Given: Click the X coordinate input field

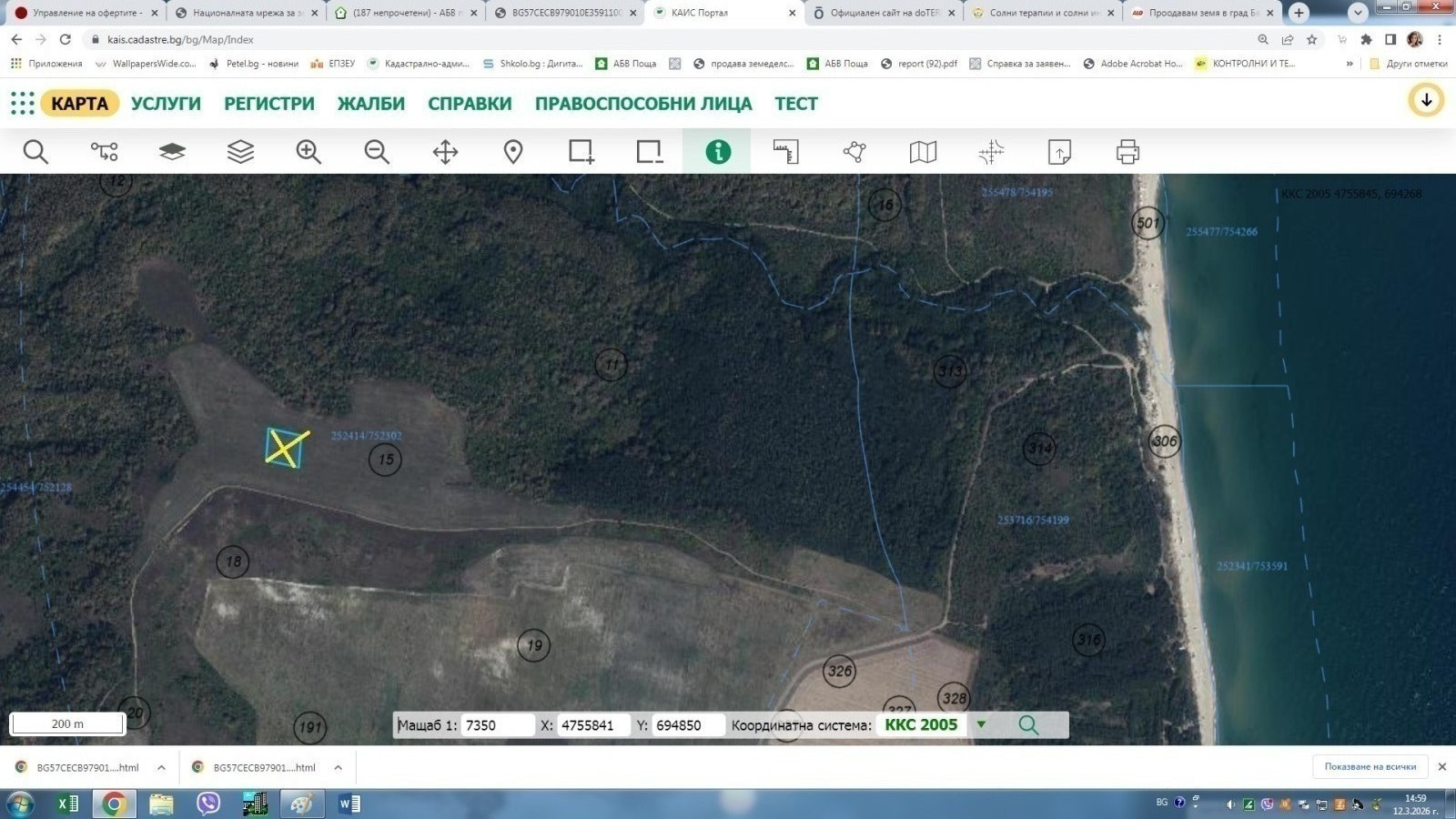Looking at the screenshot, I should [591, 725].
